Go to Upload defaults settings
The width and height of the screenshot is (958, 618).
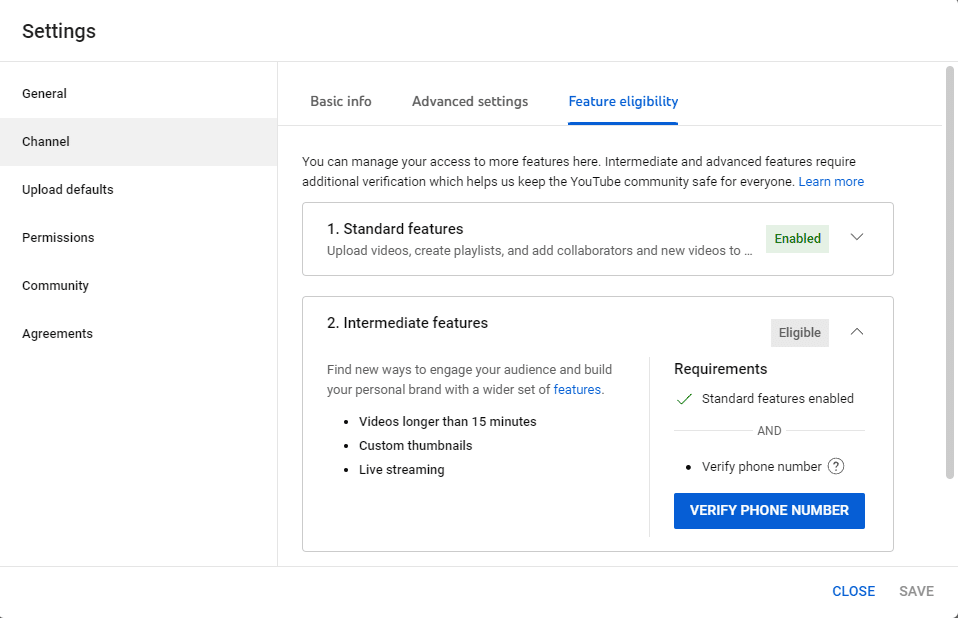(x=139, y=189)
